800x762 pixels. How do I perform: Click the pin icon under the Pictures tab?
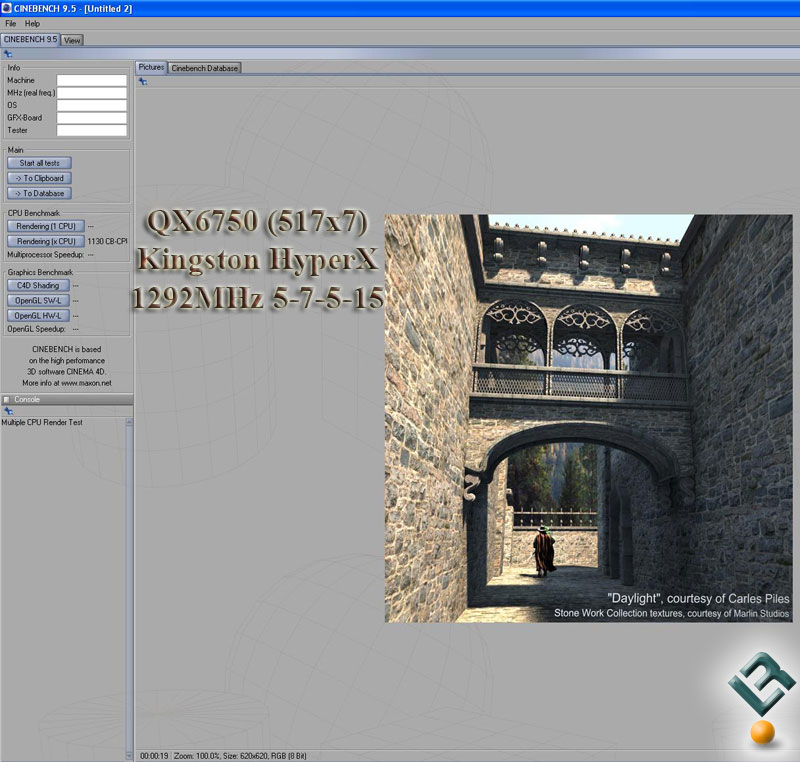click(143, 82)
